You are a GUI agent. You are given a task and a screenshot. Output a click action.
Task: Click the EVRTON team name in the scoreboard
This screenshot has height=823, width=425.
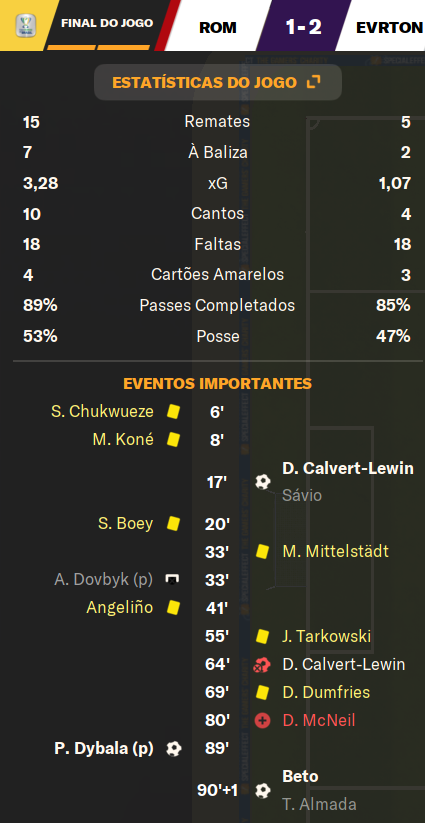click(389, 27)
